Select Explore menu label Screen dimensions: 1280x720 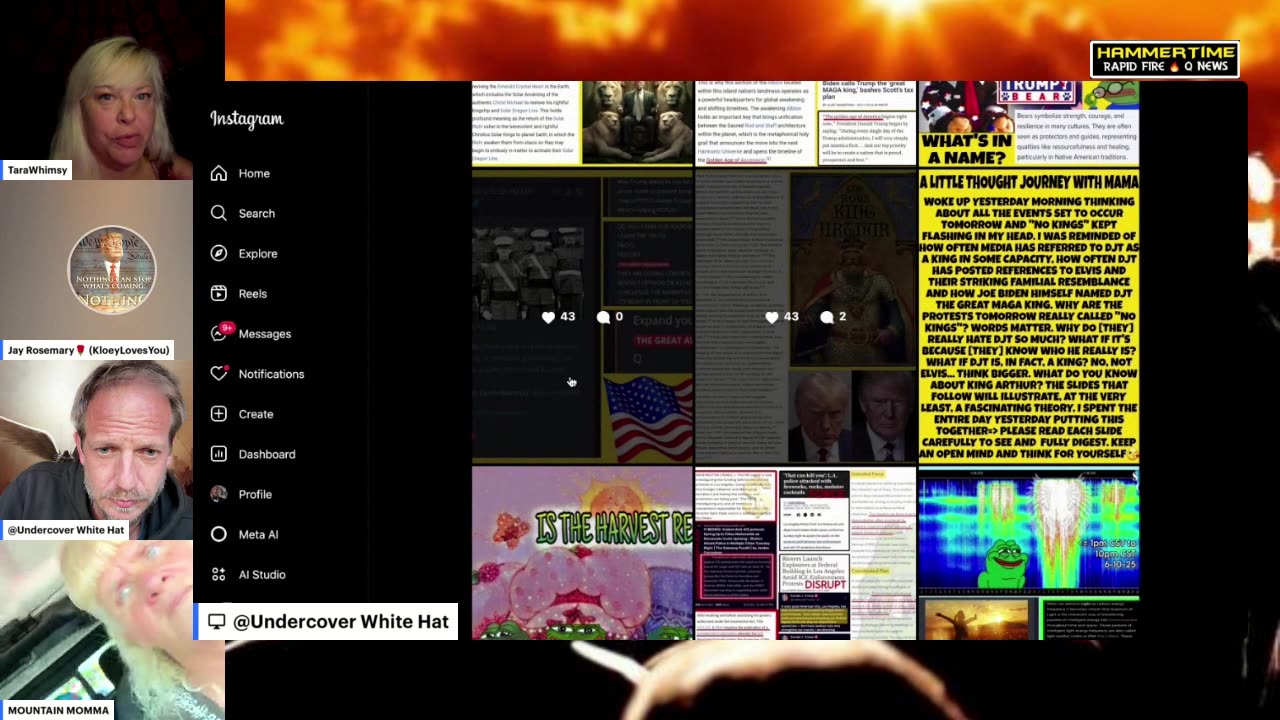pyautogui.click(x=258, y=253)
